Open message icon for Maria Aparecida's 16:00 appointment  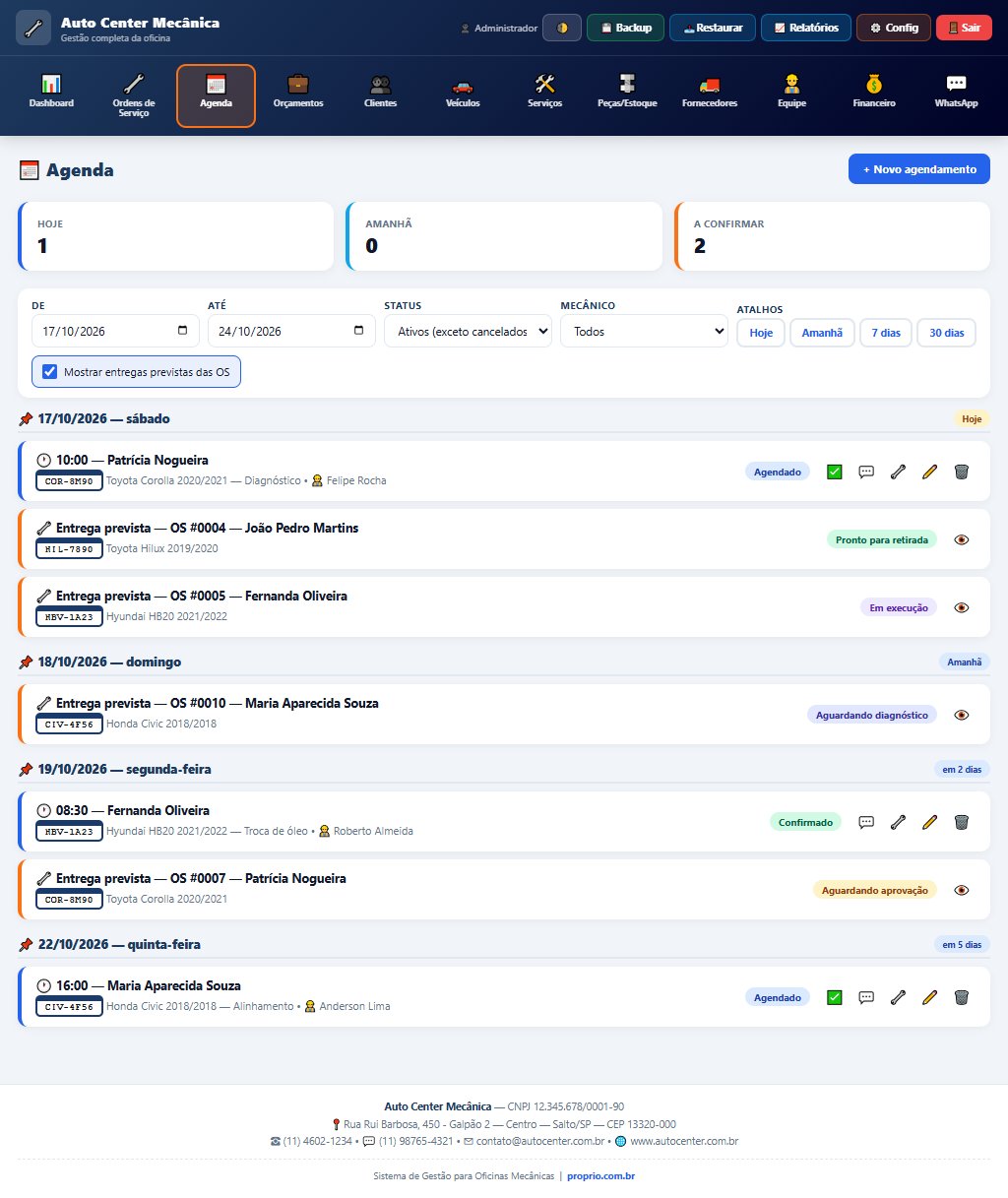(866, 997)
